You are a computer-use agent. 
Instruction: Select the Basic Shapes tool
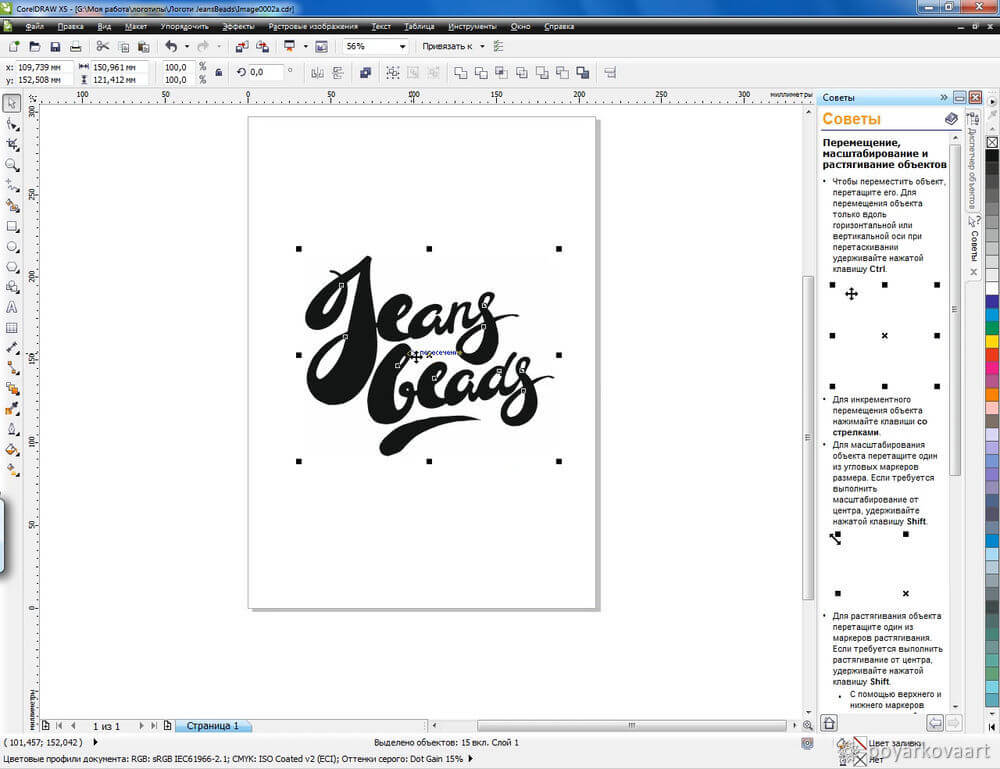point(12,288)
